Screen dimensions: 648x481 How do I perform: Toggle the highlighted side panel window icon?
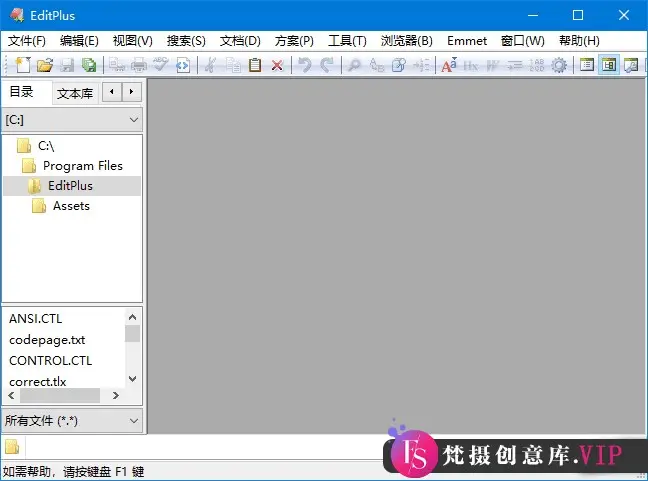coord(609,65)
